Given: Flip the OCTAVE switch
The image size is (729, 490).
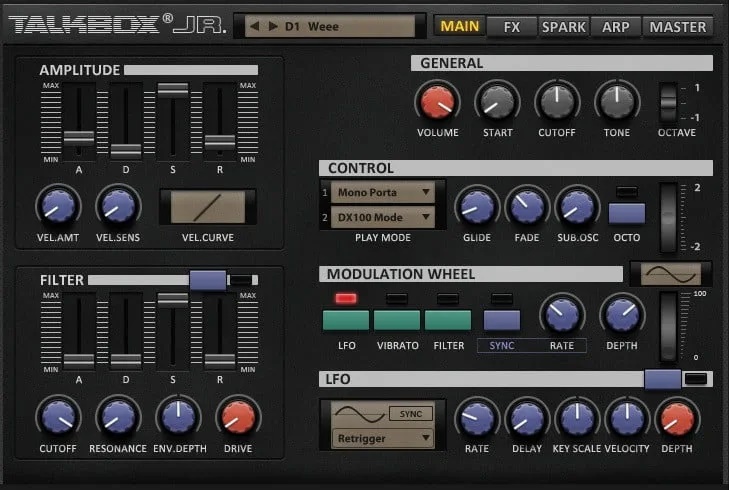Looking at the screenshot, I should click(x=669, y=102).
